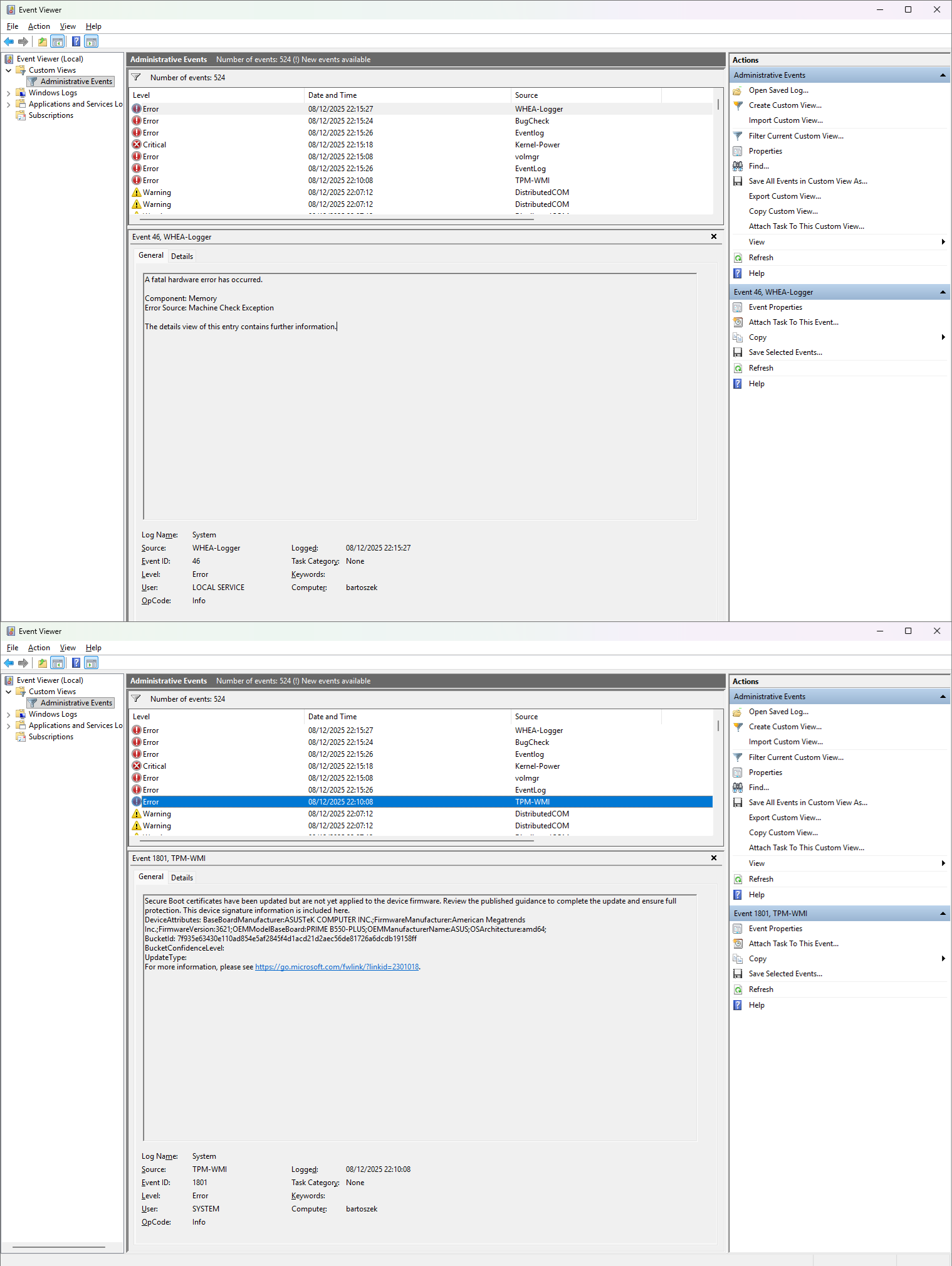Click the Event Properties icon under Event 1801 actions
Screen dimensions: 952x1266
(x=738, y=929)
